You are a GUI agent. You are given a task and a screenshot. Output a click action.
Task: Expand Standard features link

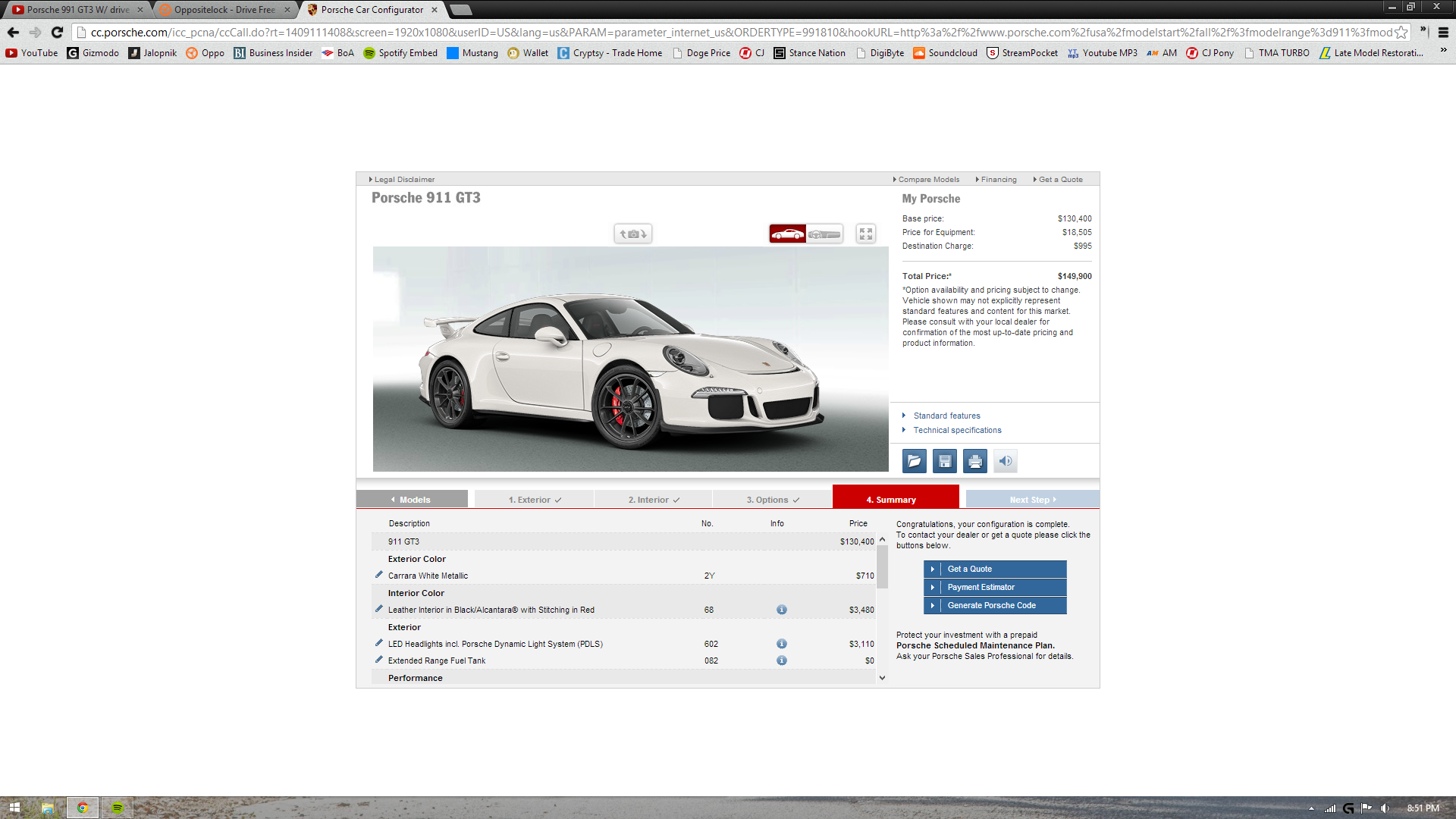pyautogui.click(x=946, y=416)
